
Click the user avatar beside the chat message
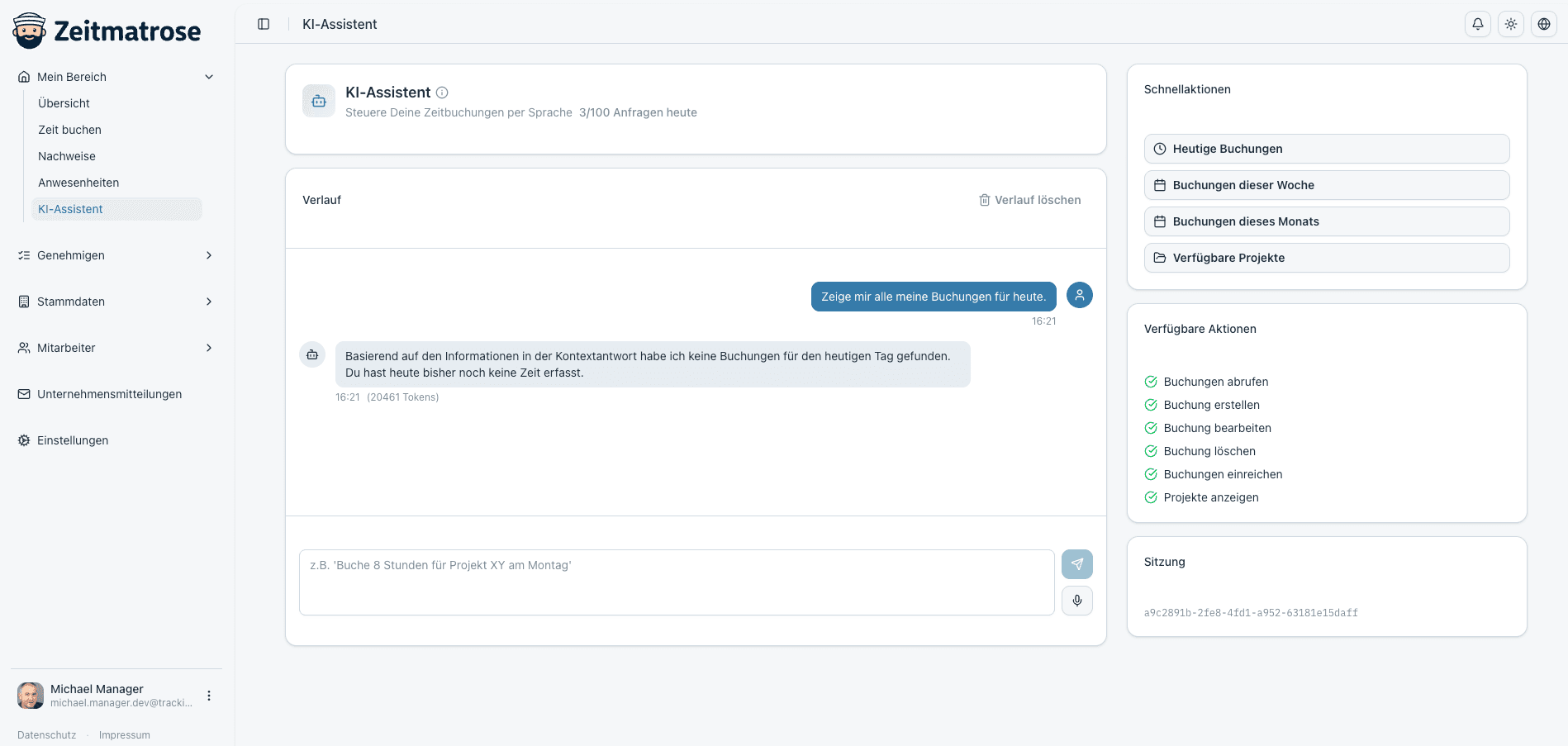[x=1080, y=295]
